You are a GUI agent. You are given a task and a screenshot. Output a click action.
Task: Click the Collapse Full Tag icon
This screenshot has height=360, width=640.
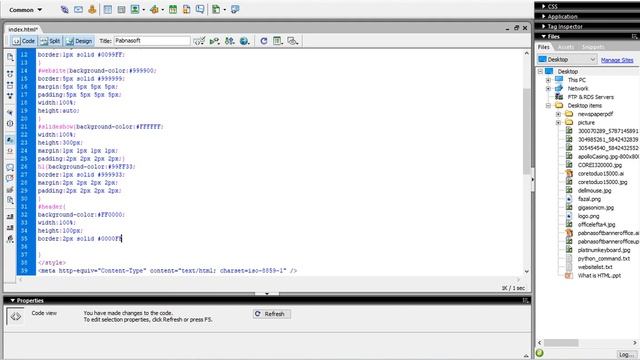click(10, 74)
